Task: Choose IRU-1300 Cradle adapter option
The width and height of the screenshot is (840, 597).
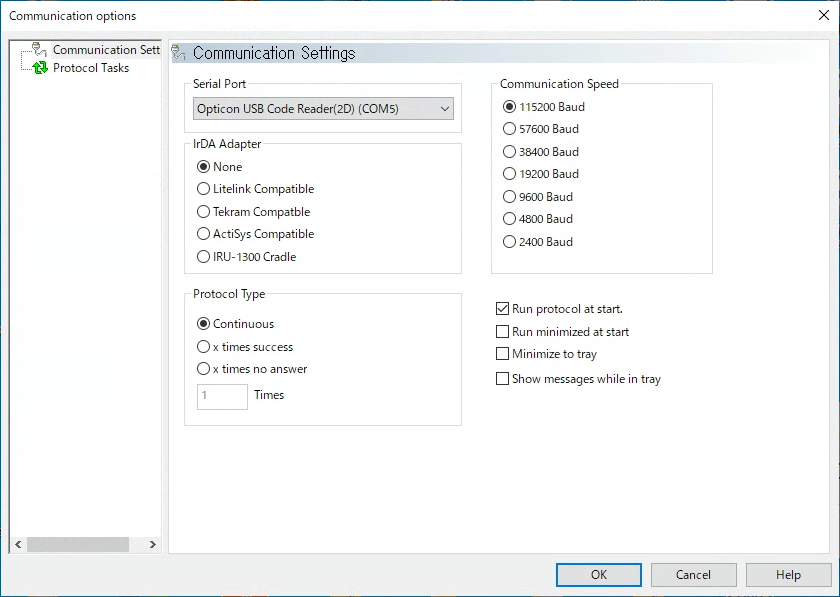Action: [246, 257]
